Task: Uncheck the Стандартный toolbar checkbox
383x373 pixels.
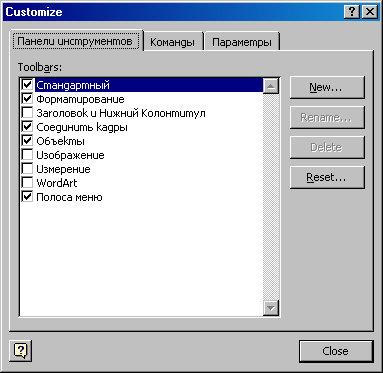Action: pos(27,85)
